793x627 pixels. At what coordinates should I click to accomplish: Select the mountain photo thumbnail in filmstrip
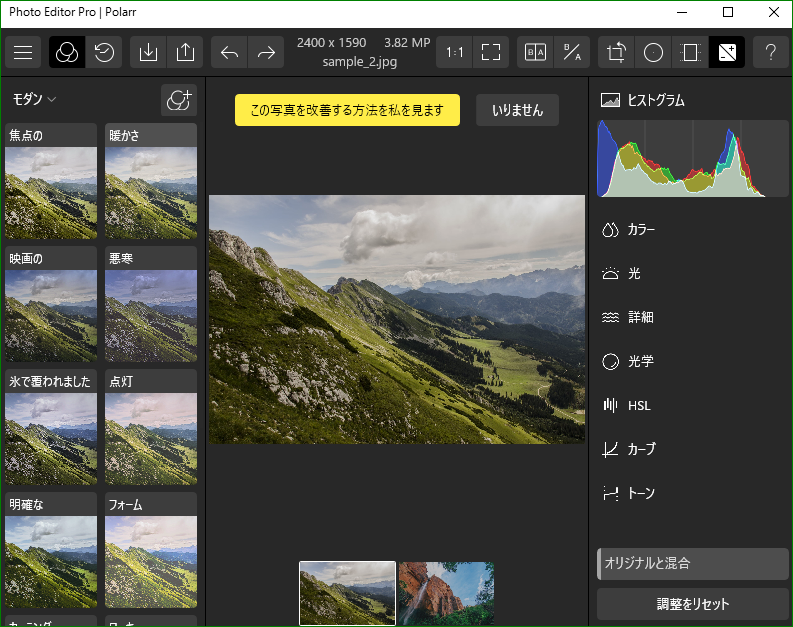point(347,593)
